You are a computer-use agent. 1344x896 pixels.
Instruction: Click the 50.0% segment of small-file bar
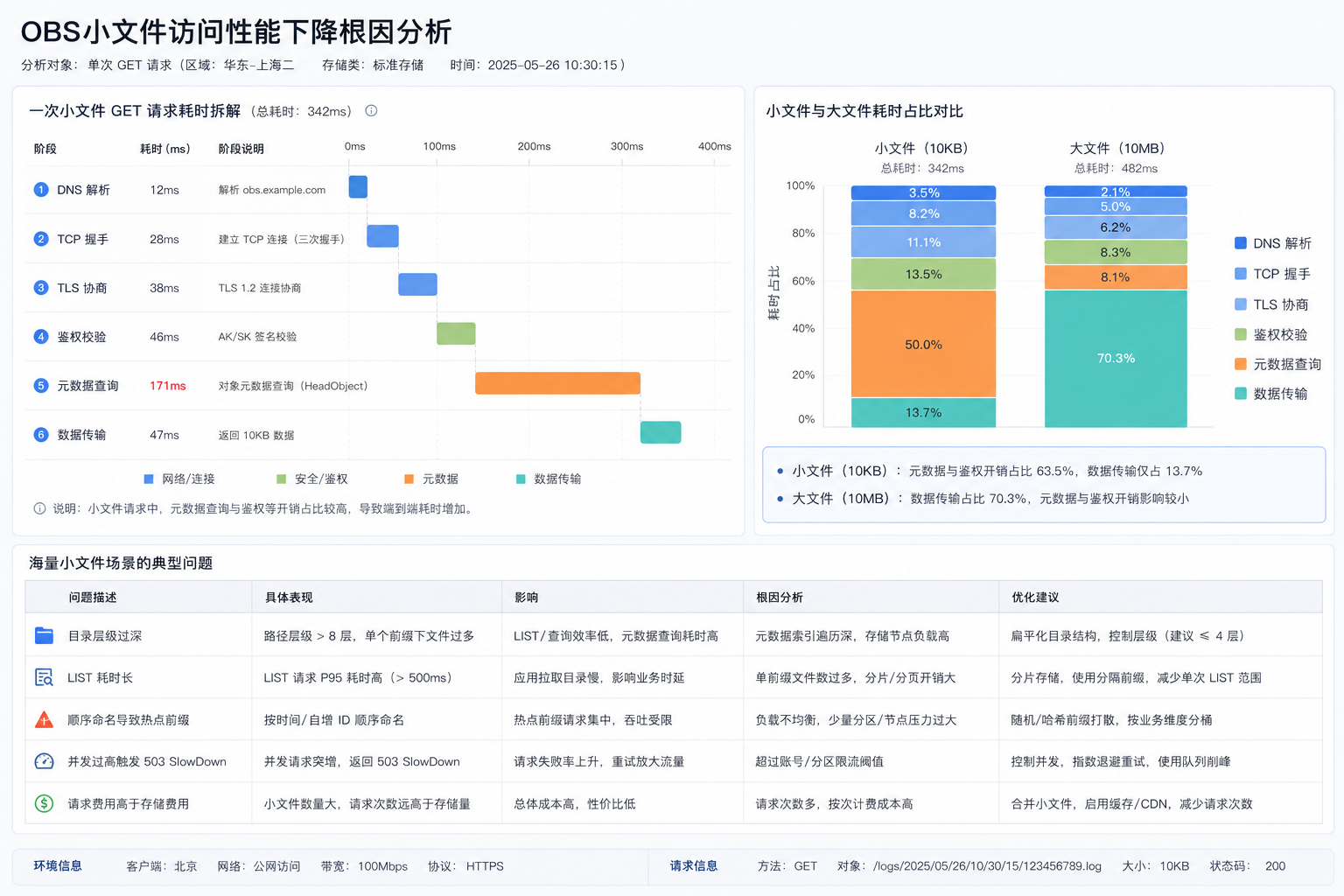(923, 344)
